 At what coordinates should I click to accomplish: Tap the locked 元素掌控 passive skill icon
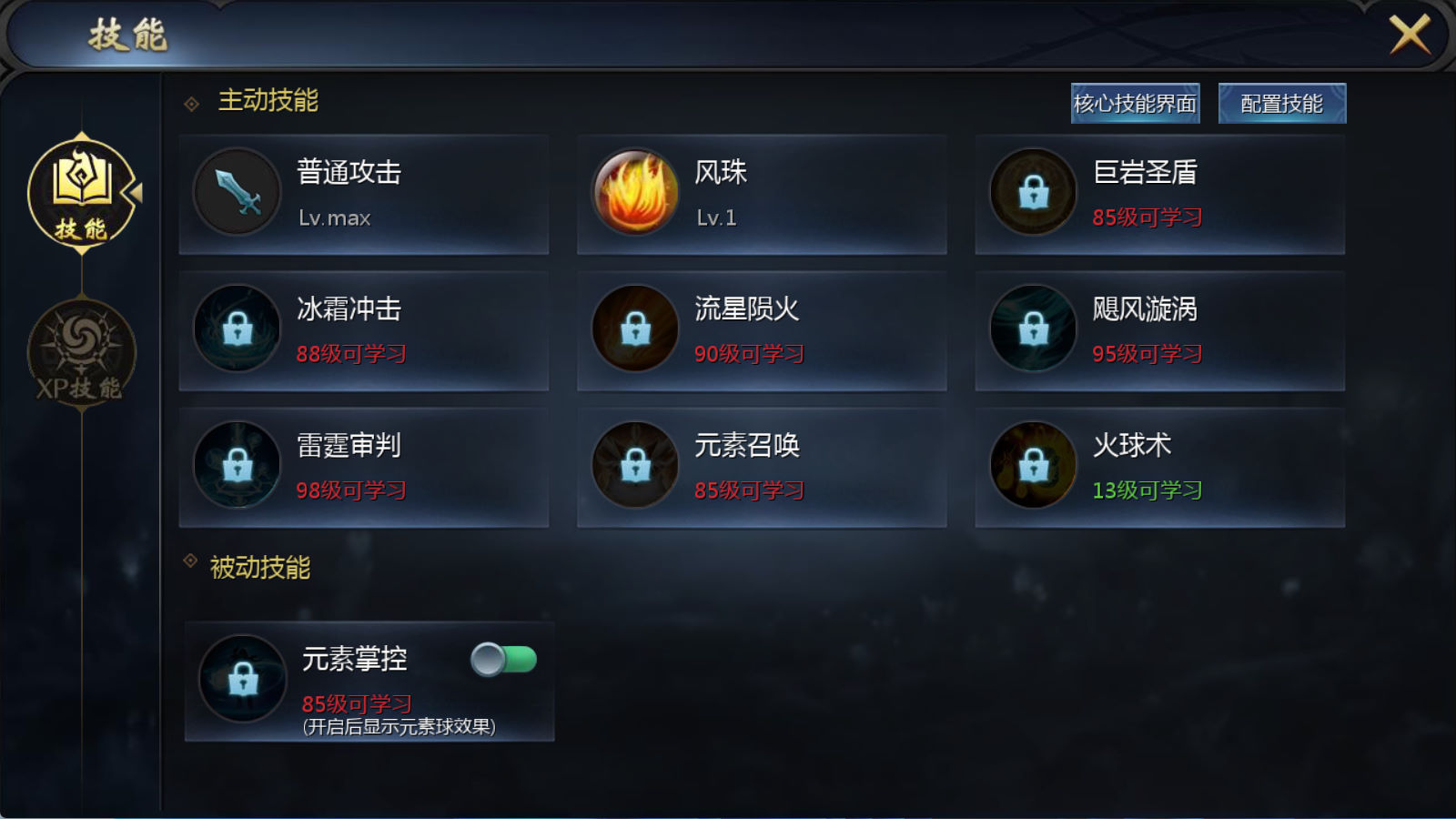242,679
